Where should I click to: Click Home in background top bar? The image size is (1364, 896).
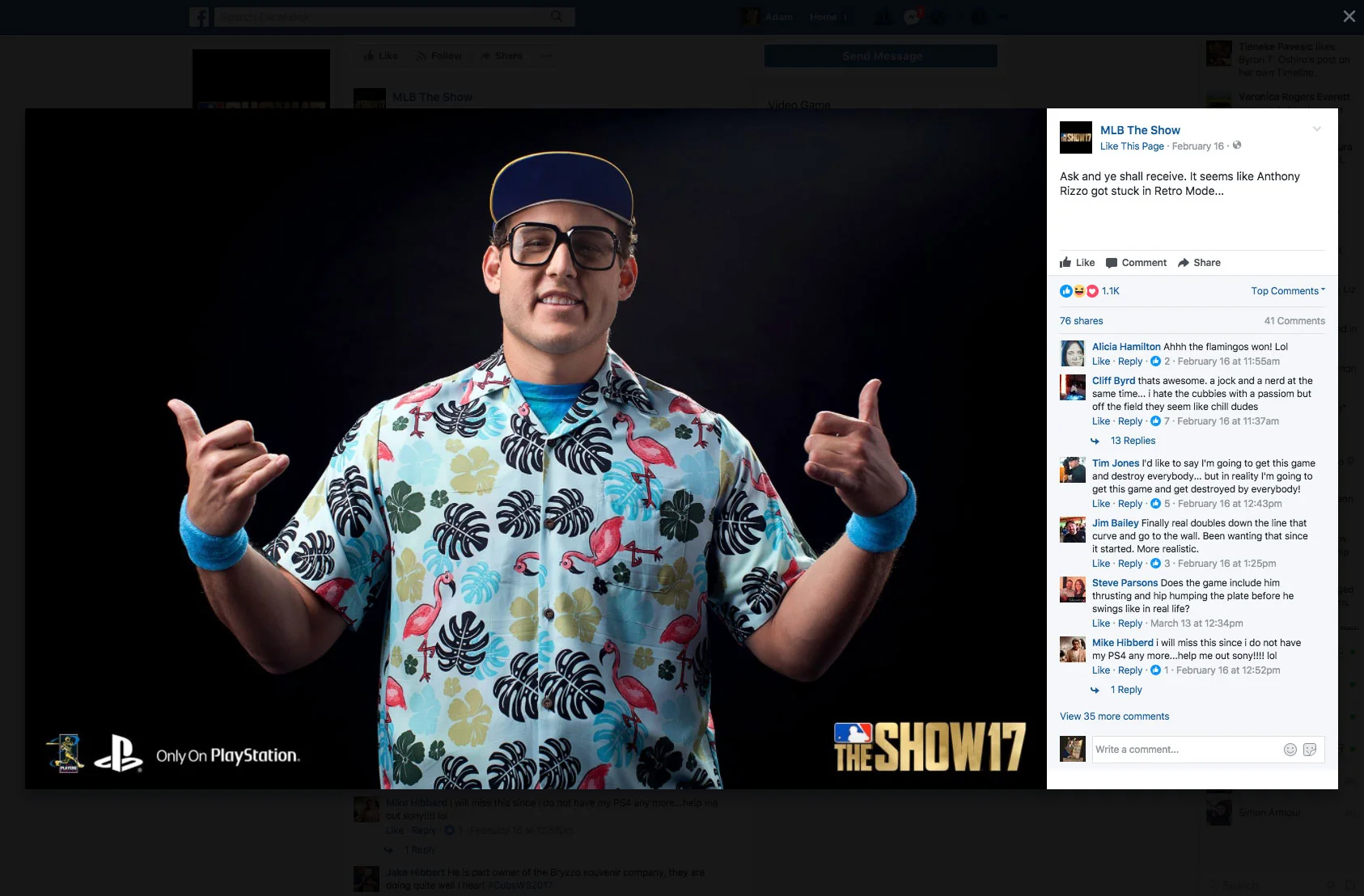pos(824,17)
